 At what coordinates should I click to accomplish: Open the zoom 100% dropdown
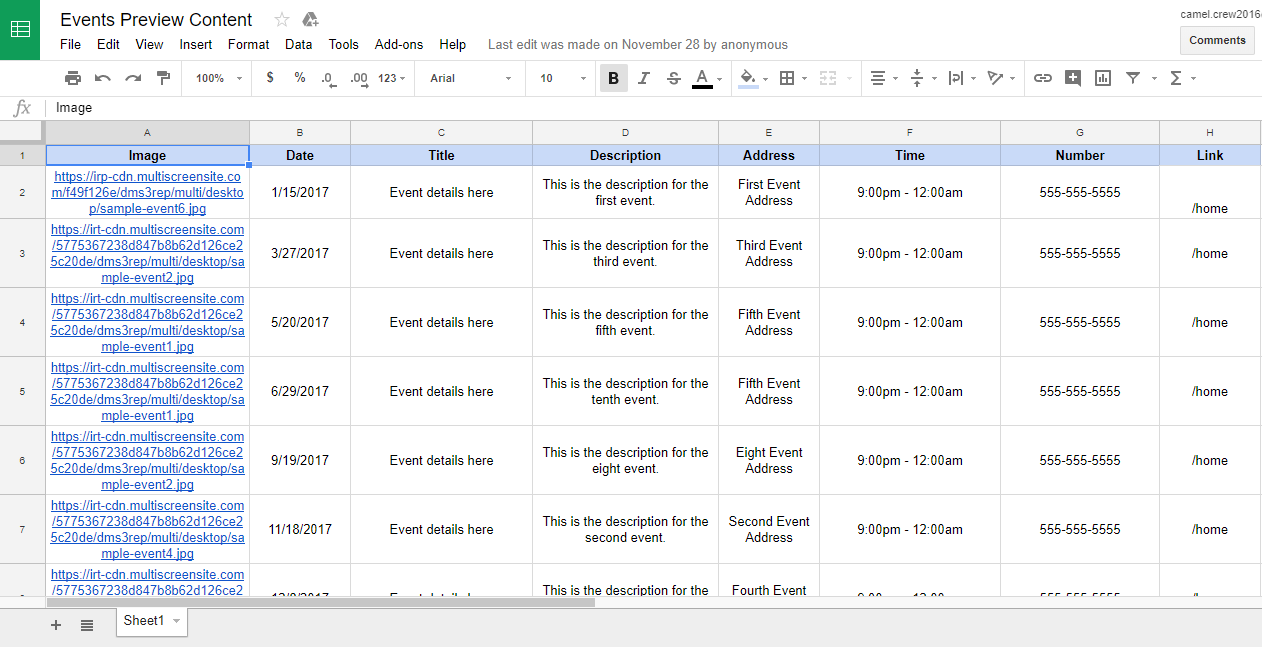coord(219,78)
